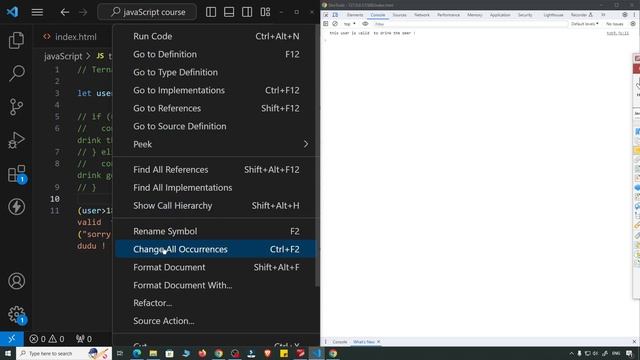
Task: Choose Go to Definition
Action: (x=216, y=54)
